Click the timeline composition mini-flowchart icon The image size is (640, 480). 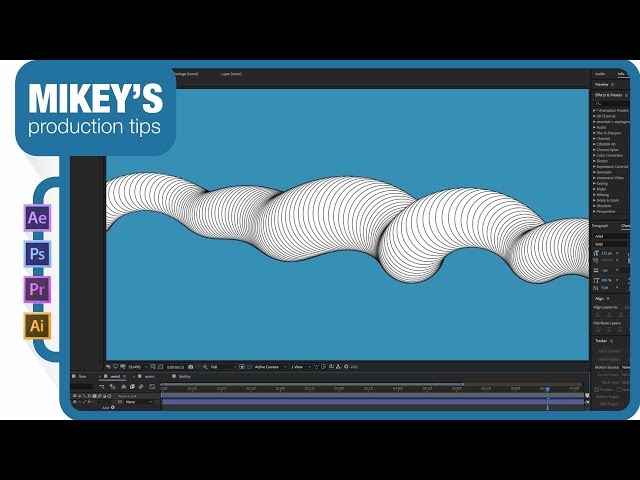click(x=102, y=387)
